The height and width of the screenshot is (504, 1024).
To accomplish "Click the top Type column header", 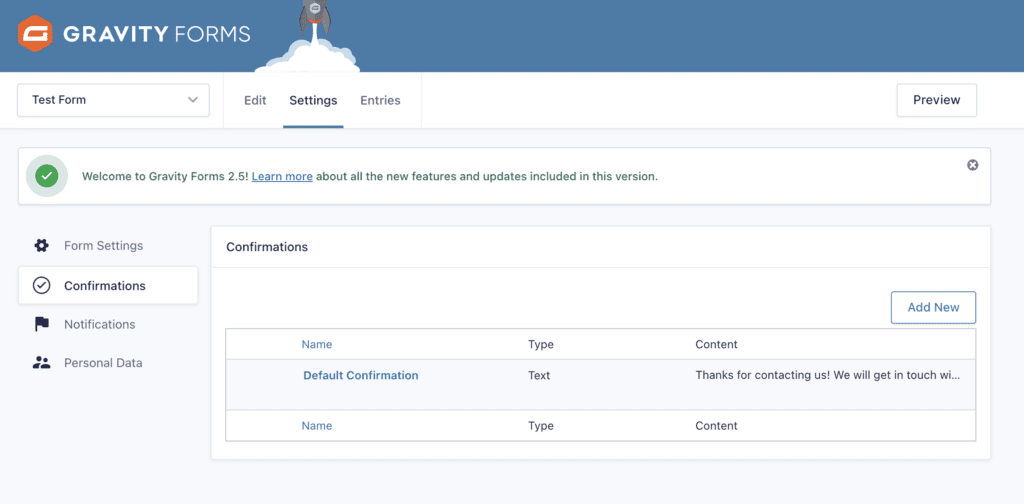I will click(x=541, y=344).
